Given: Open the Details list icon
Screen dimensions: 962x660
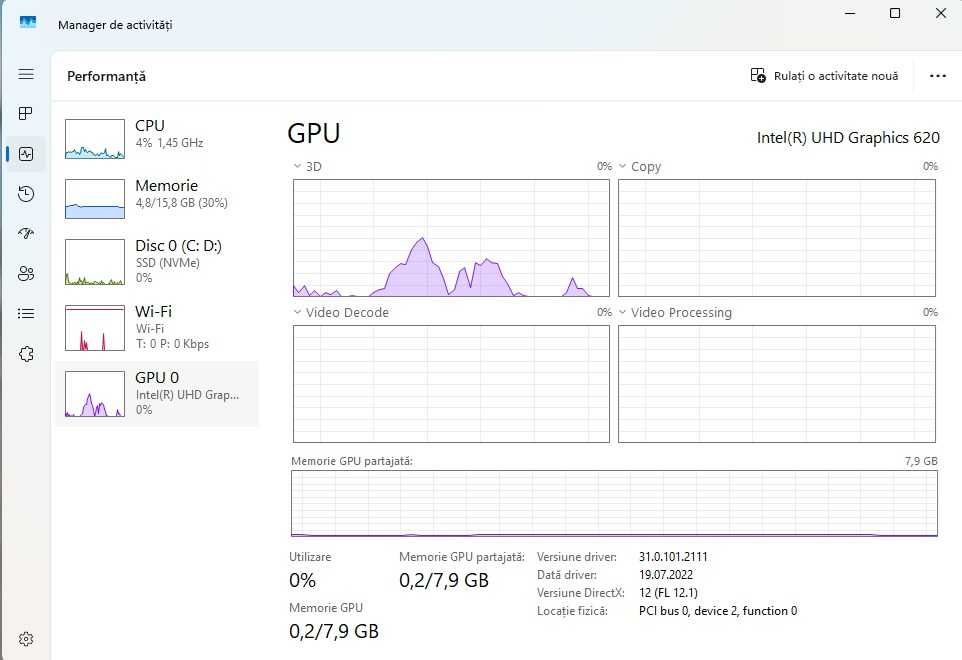Looking at the screenshot, I should [x=26, y=313].
